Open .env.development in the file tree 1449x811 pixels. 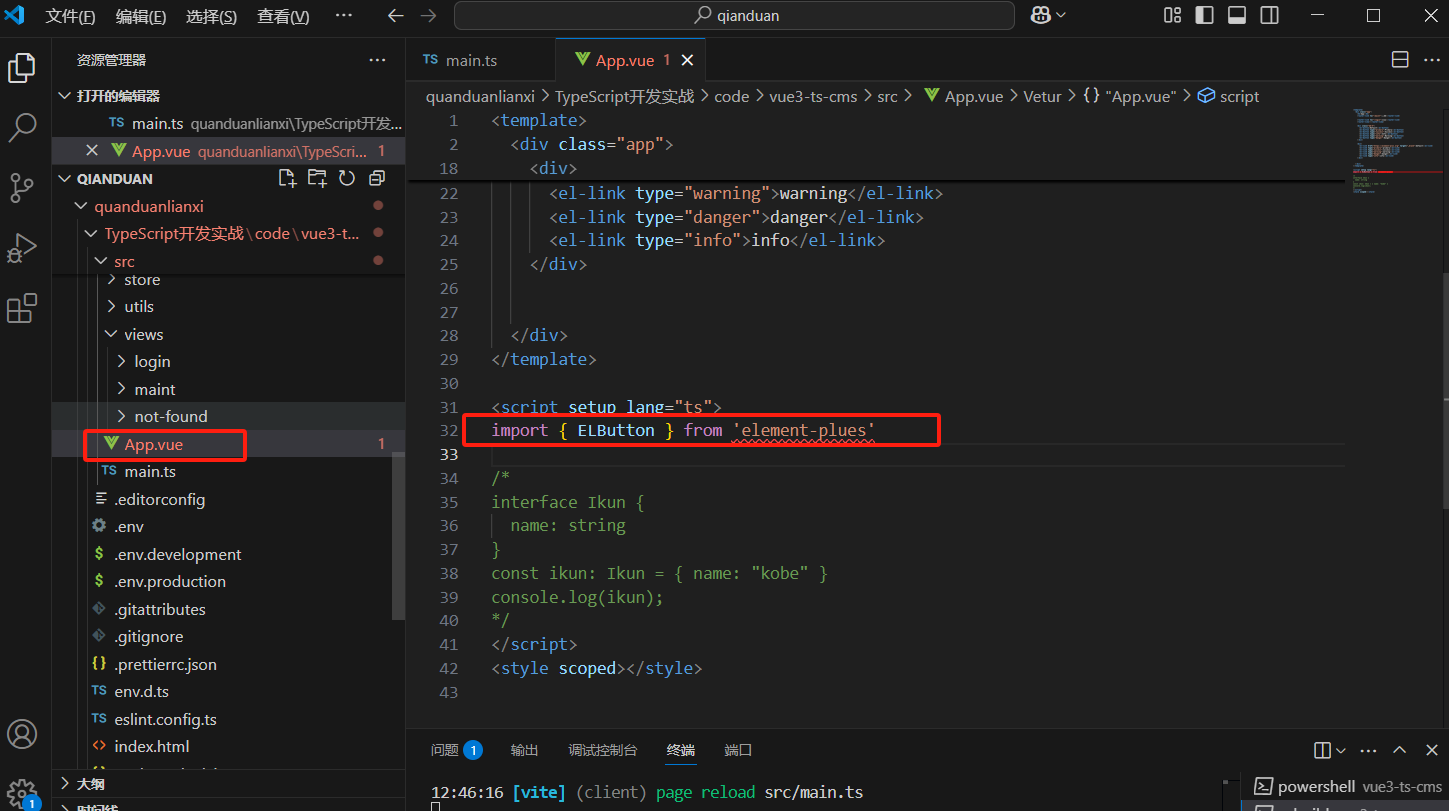pos(177,555)
